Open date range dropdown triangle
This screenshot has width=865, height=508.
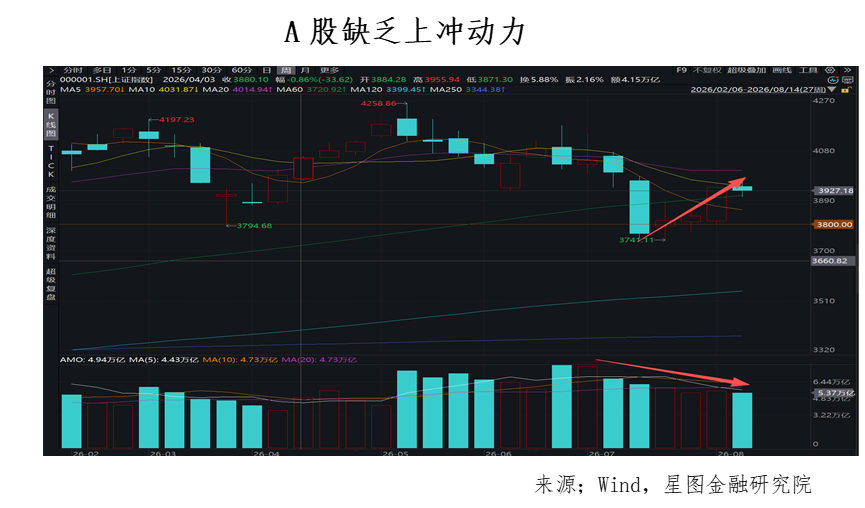coord(831,89)
